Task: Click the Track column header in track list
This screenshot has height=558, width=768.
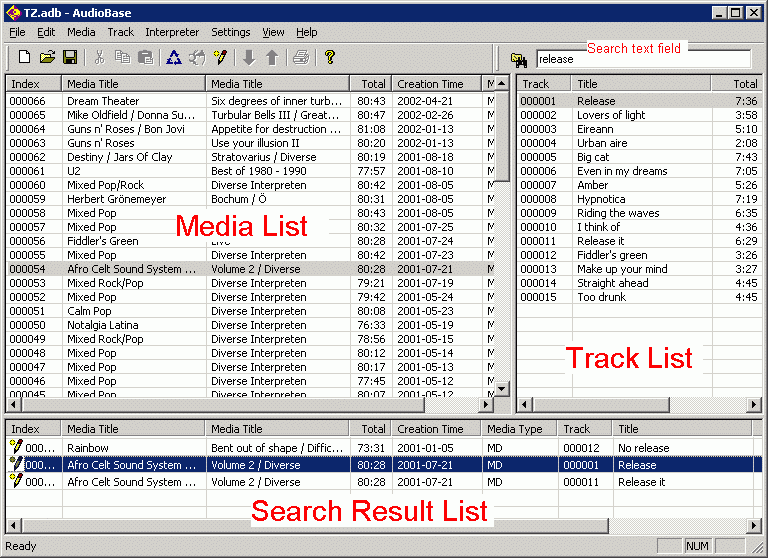Action: click(544, 84)
